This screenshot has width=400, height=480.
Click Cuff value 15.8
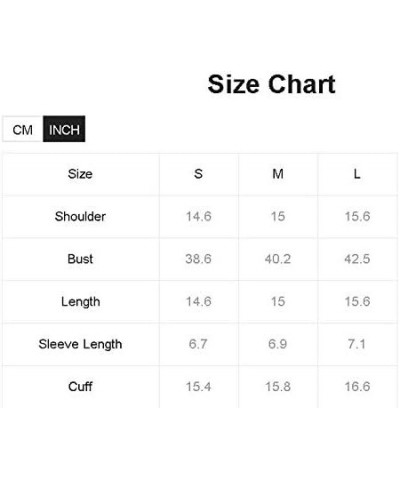click(278, 387)
